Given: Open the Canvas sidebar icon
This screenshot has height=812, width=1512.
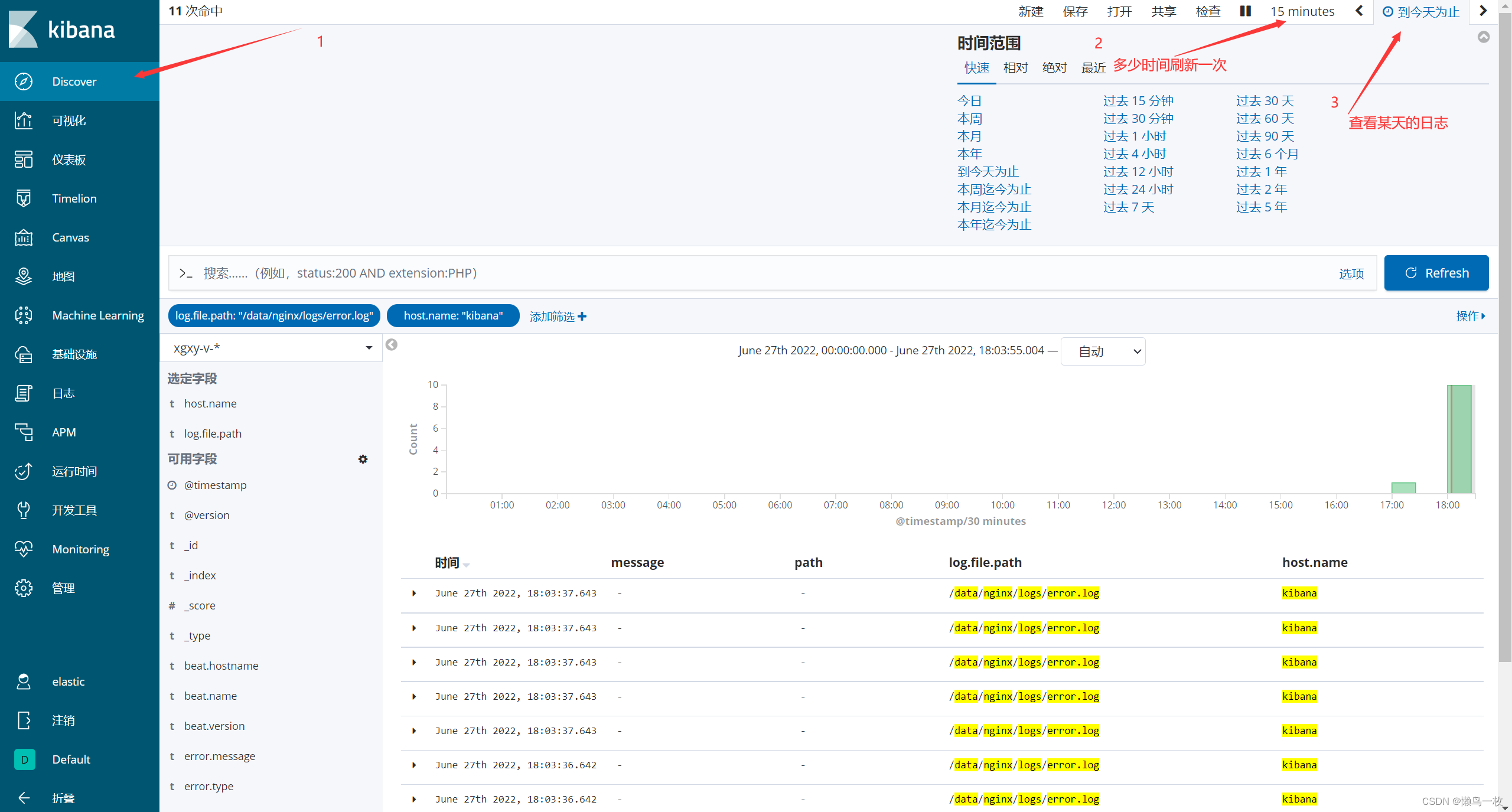Looking at the screenshot, I should (x=24, y=237).
